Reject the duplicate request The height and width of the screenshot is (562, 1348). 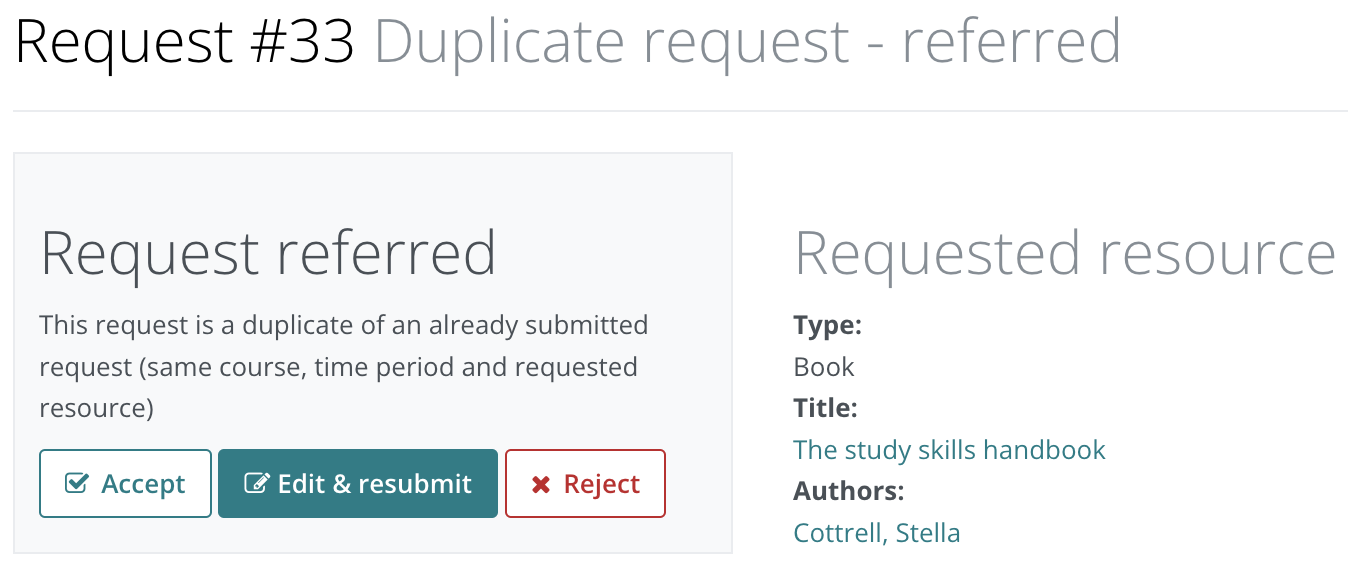pos(585,484)
